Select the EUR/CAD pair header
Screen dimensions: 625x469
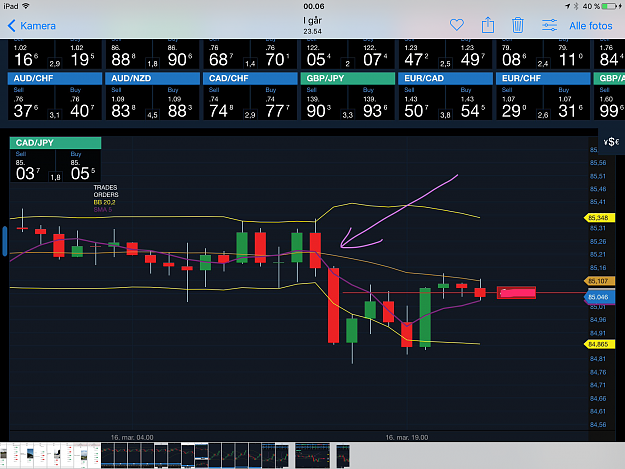(x=445, y=78)
